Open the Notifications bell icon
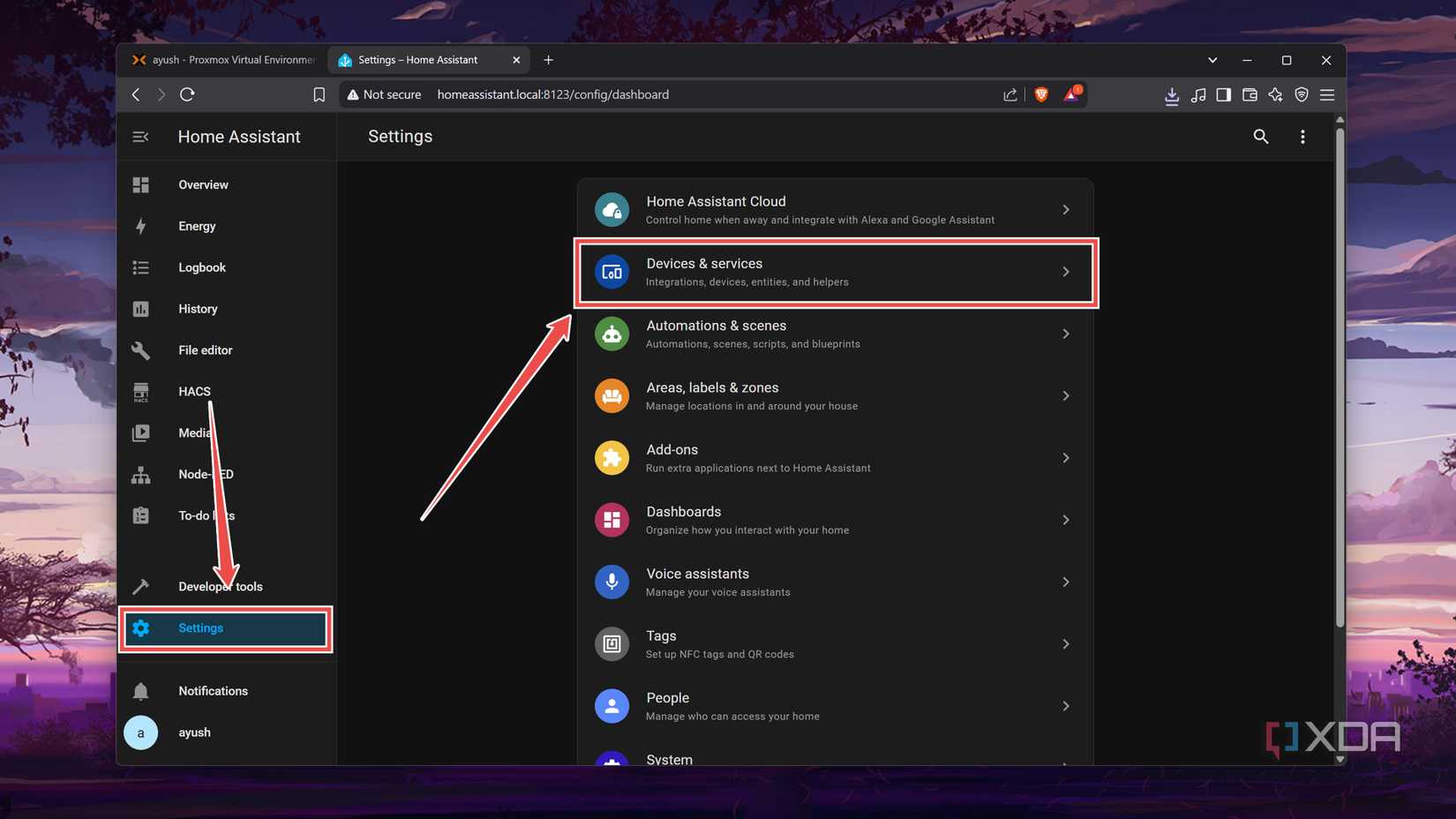Image resolution: width=1456 pixels, height=819 pixels. [x=140, y=691]
